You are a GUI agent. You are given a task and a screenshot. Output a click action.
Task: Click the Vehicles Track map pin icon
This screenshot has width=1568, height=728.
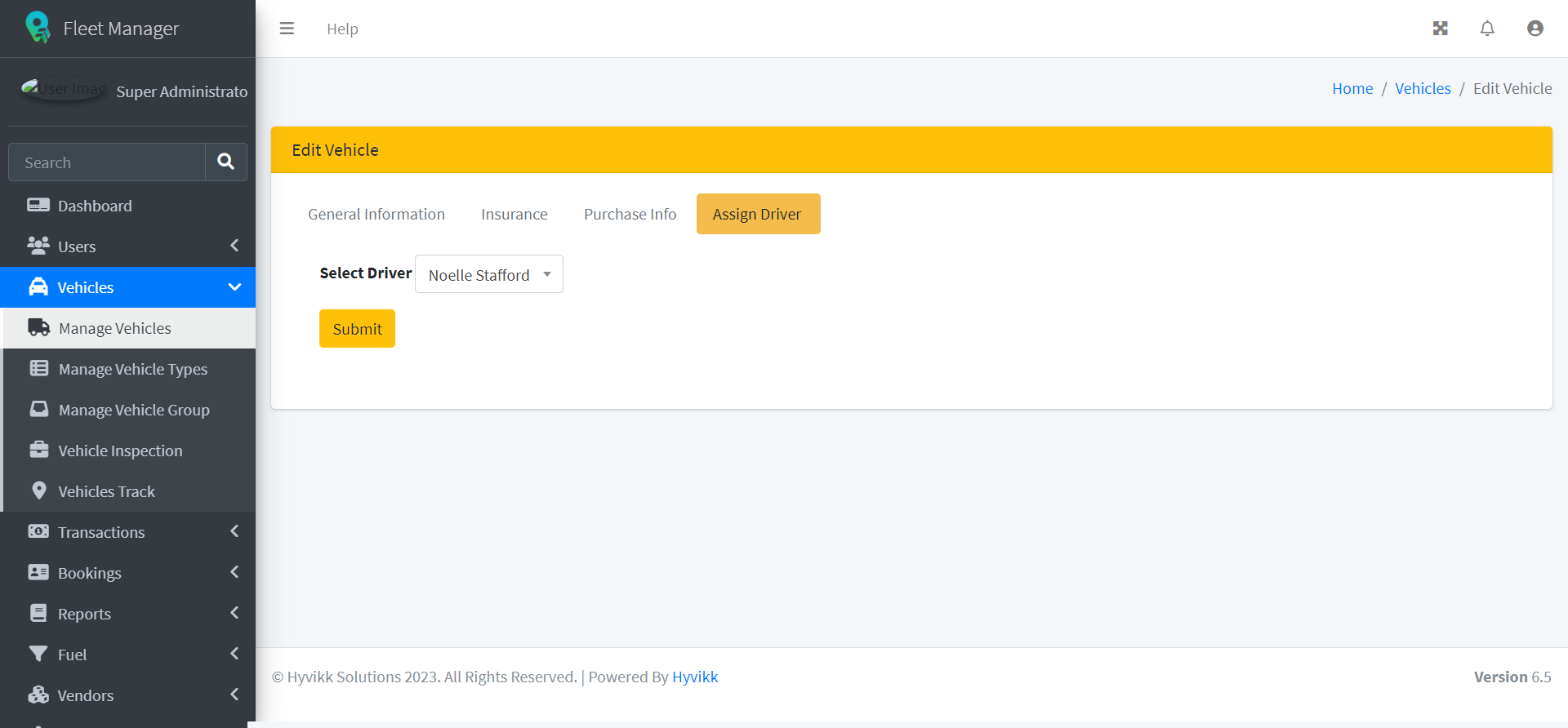coord(38,491)
